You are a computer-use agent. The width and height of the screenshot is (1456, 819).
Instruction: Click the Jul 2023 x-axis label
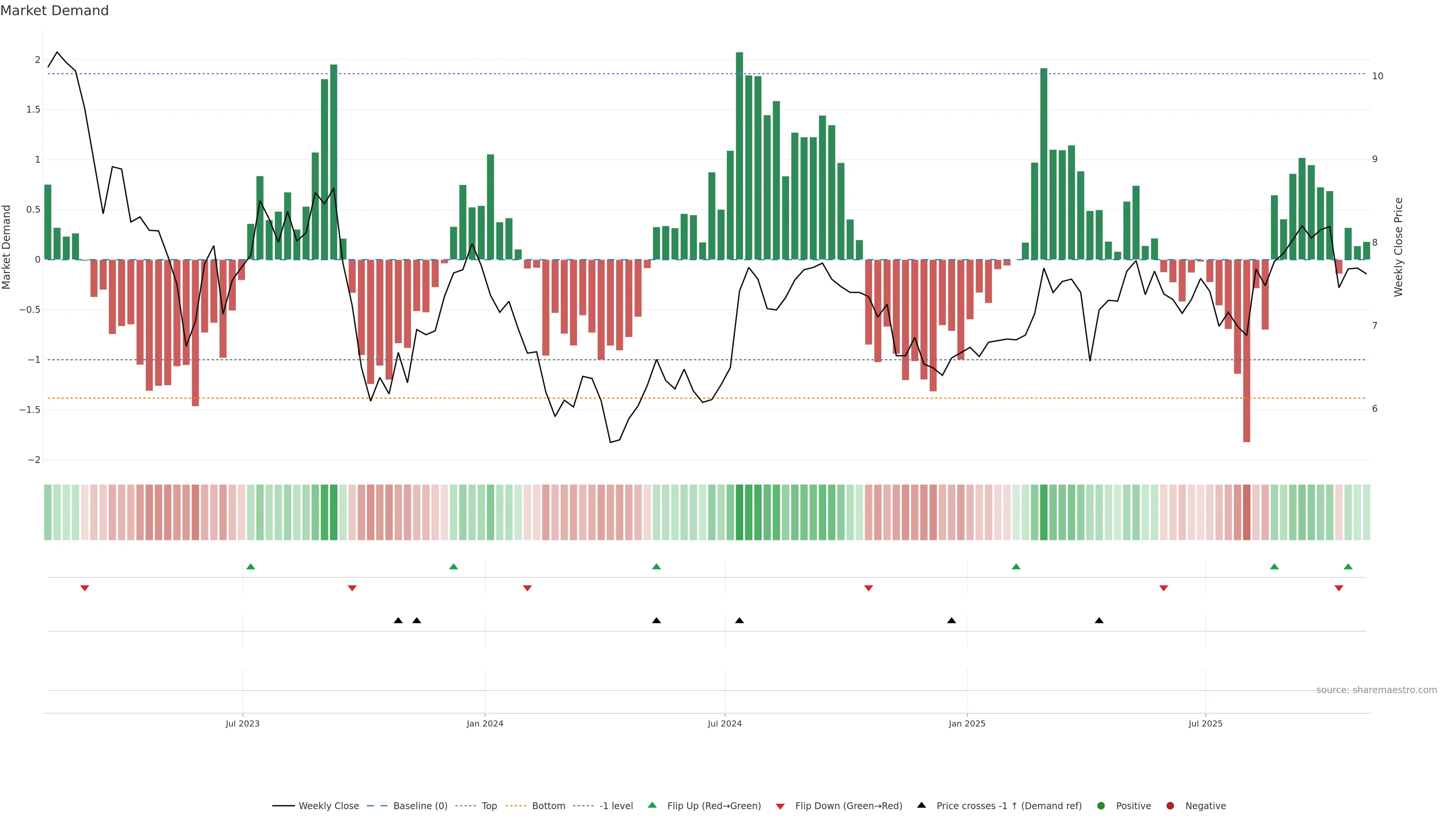(243, 723)
